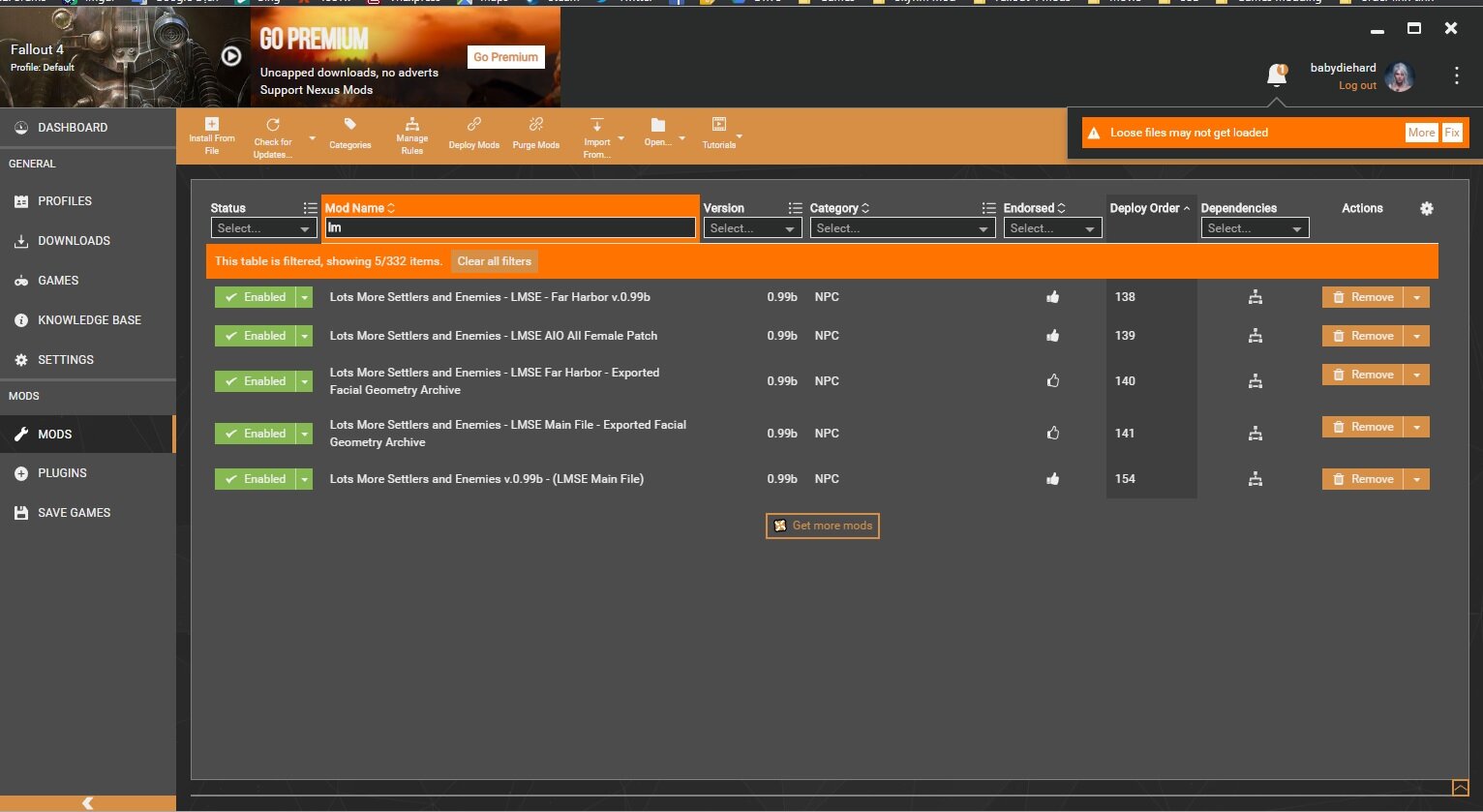Click Mod Name filter input field

coord(510,228)
